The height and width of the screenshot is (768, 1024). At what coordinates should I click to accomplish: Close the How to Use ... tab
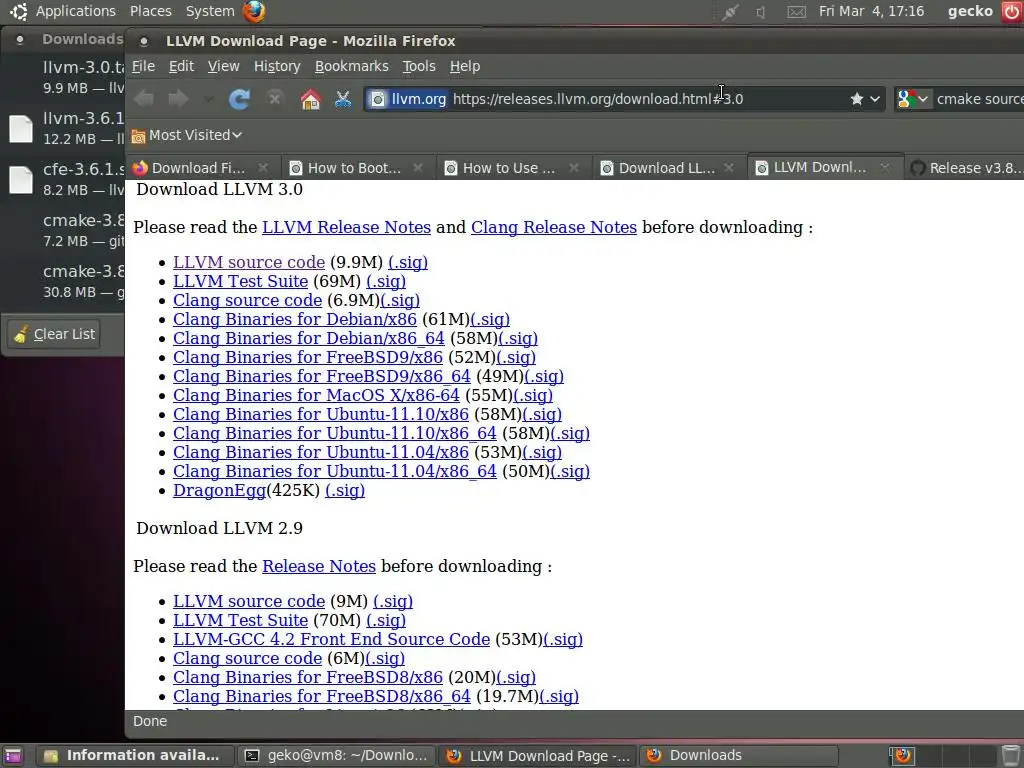[573, 168]
